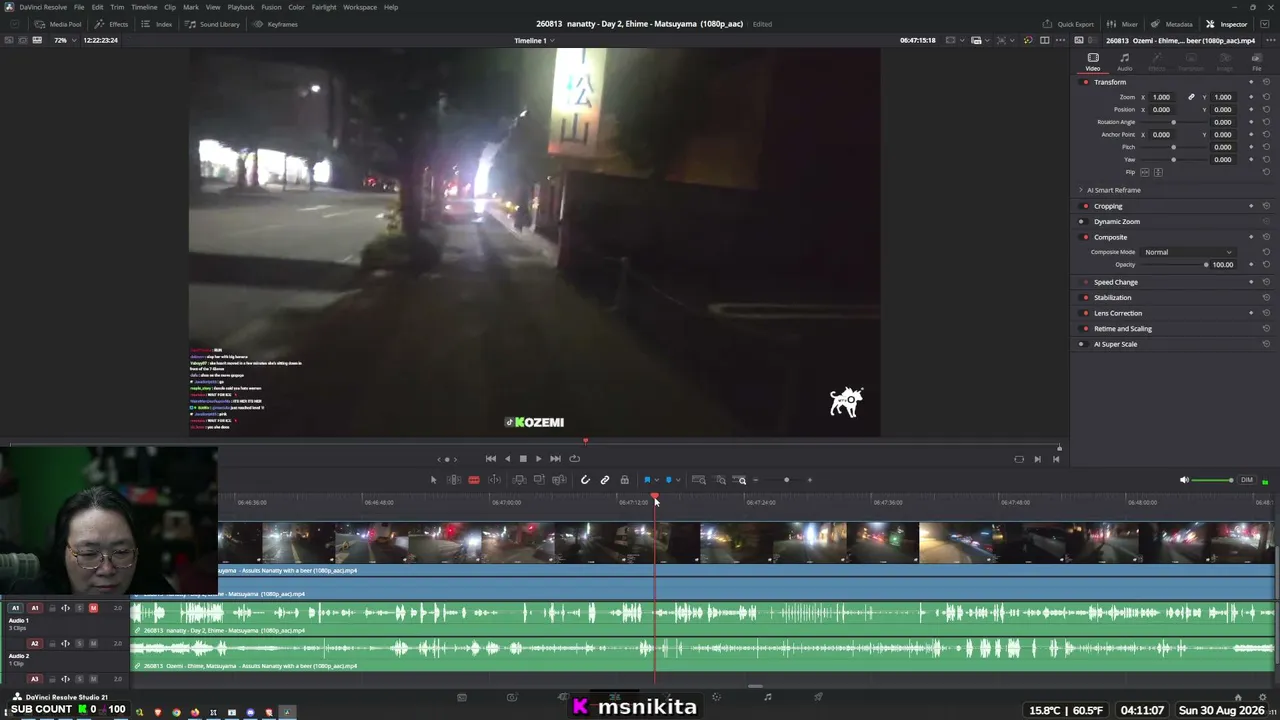The height and width of the screenshot is (720, 1280).
Task: Go to first frame of timeline
Action: [491, 459]
